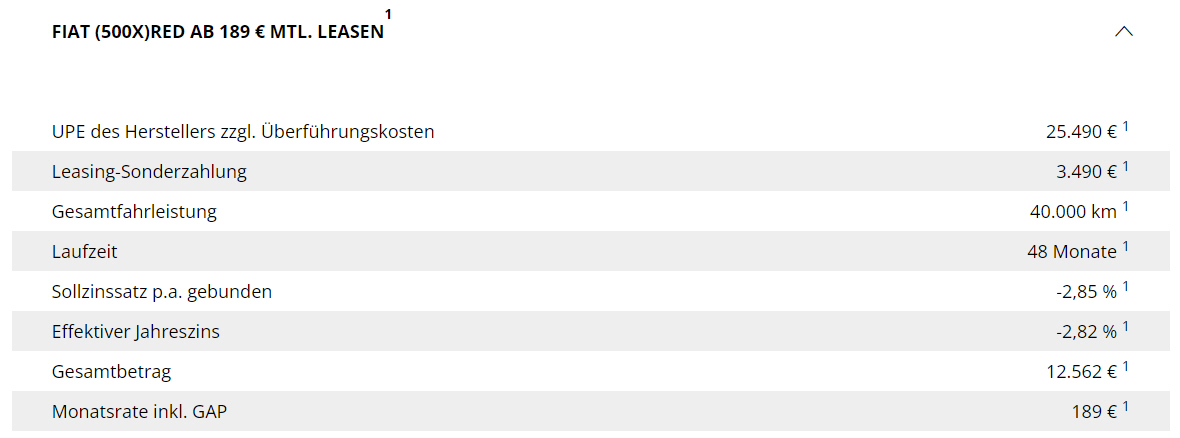Screen dimensions: 1180x438
Task: Click the Gesamtfahrleistung label
Action: 134,212
